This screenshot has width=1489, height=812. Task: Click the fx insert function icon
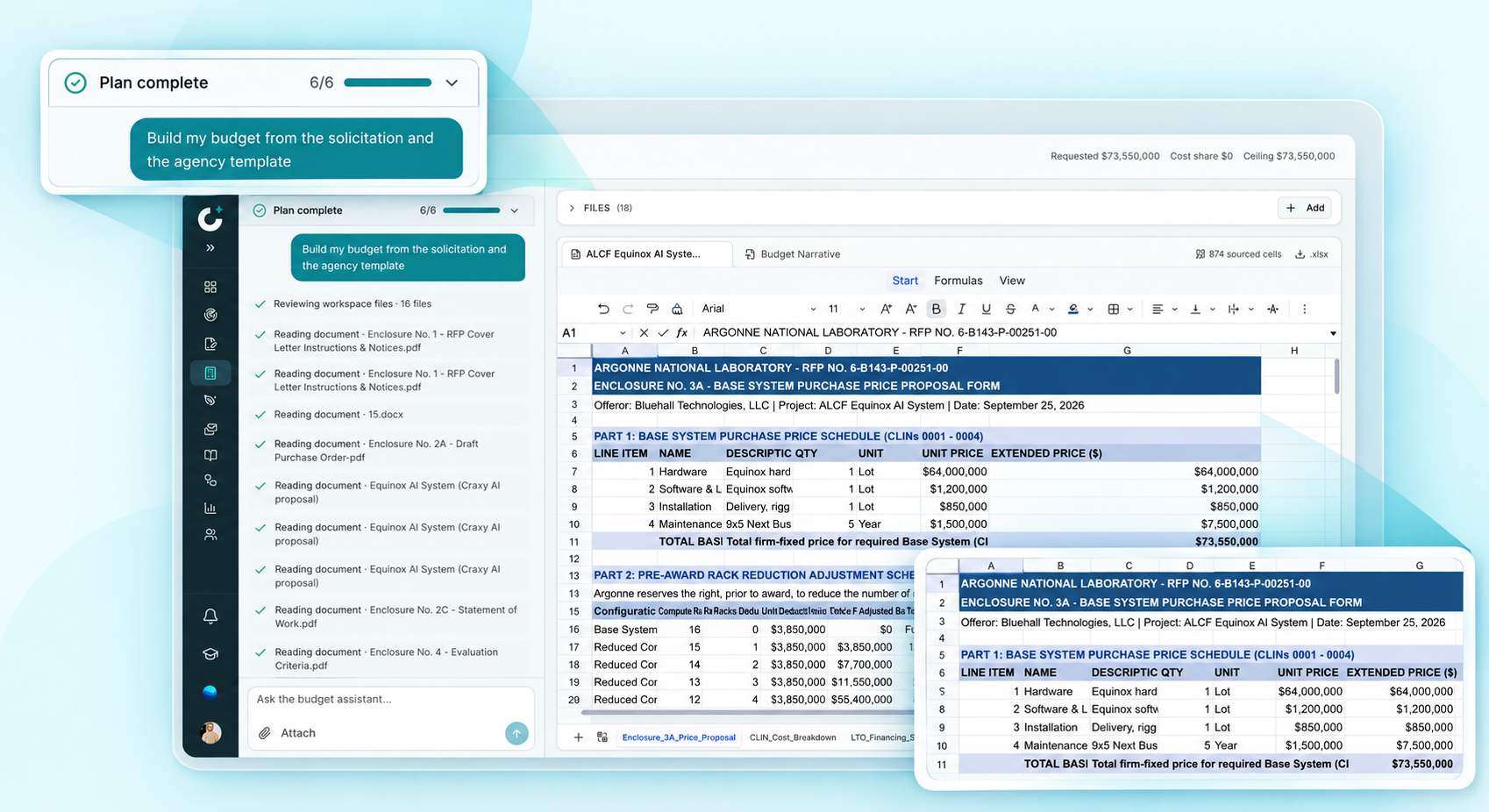click(682, 333)
